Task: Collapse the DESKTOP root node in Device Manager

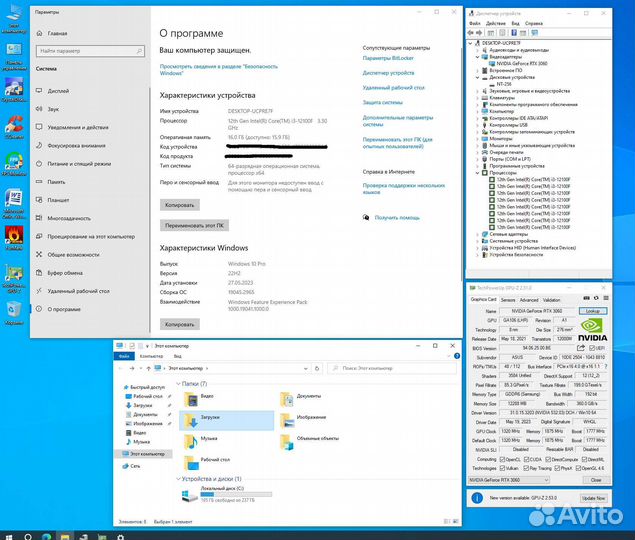Action: (470, 43)
